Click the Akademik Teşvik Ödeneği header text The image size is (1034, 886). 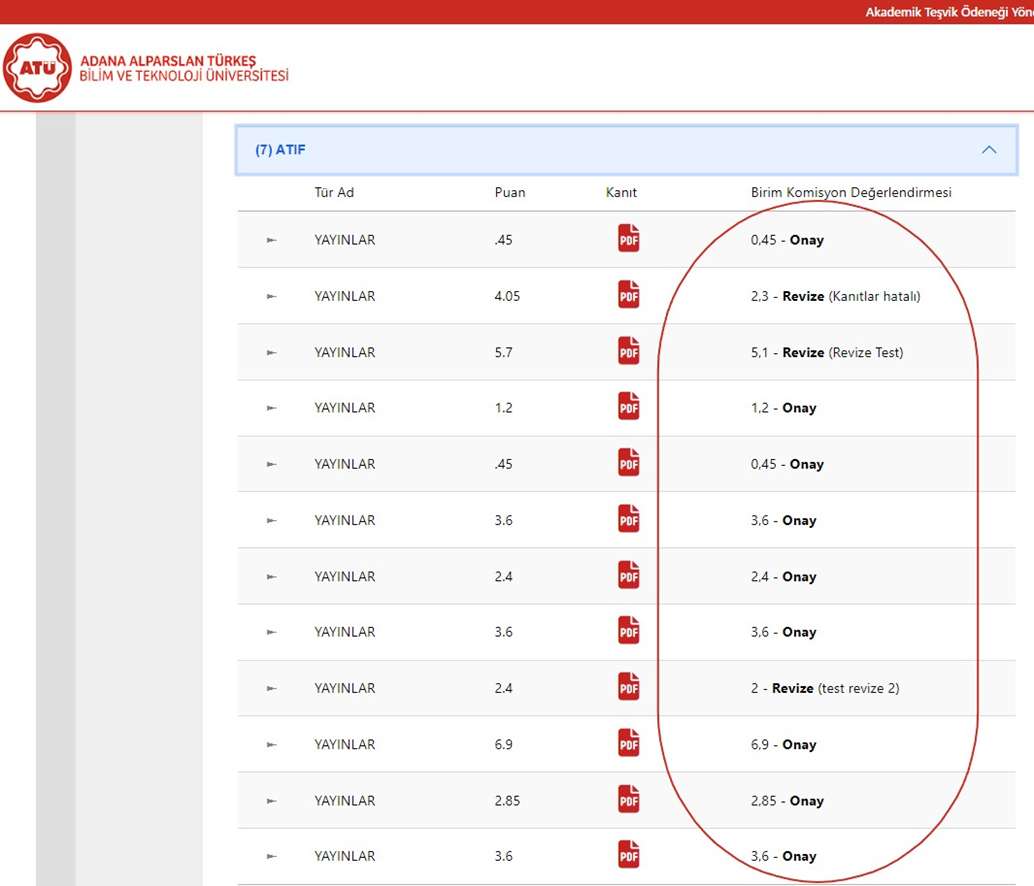point(950,12)
